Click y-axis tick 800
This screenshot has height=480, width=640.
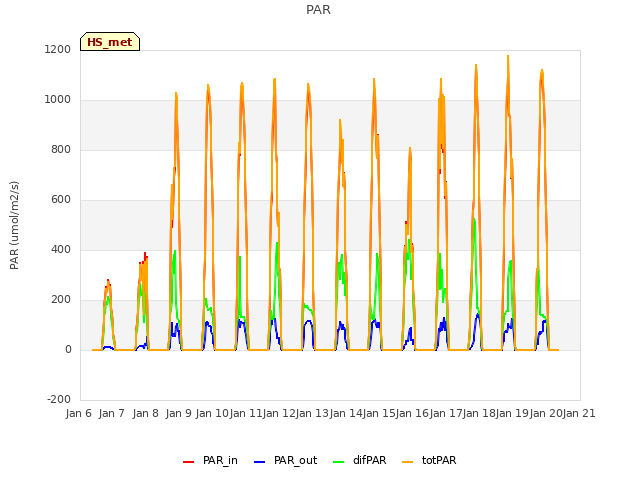(x=61, y=150)
